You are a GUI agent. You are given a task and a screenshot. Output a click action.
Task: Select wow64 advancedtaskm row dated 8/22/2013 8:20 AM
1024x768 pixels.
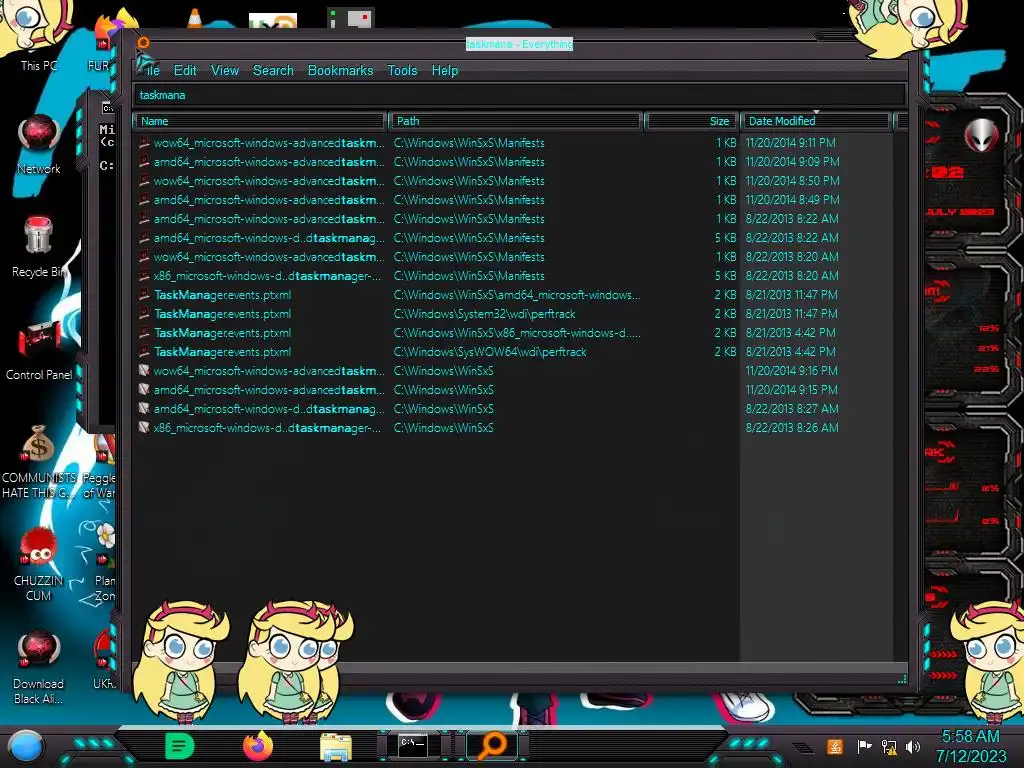pyautogui.click(x=269, y=257)
